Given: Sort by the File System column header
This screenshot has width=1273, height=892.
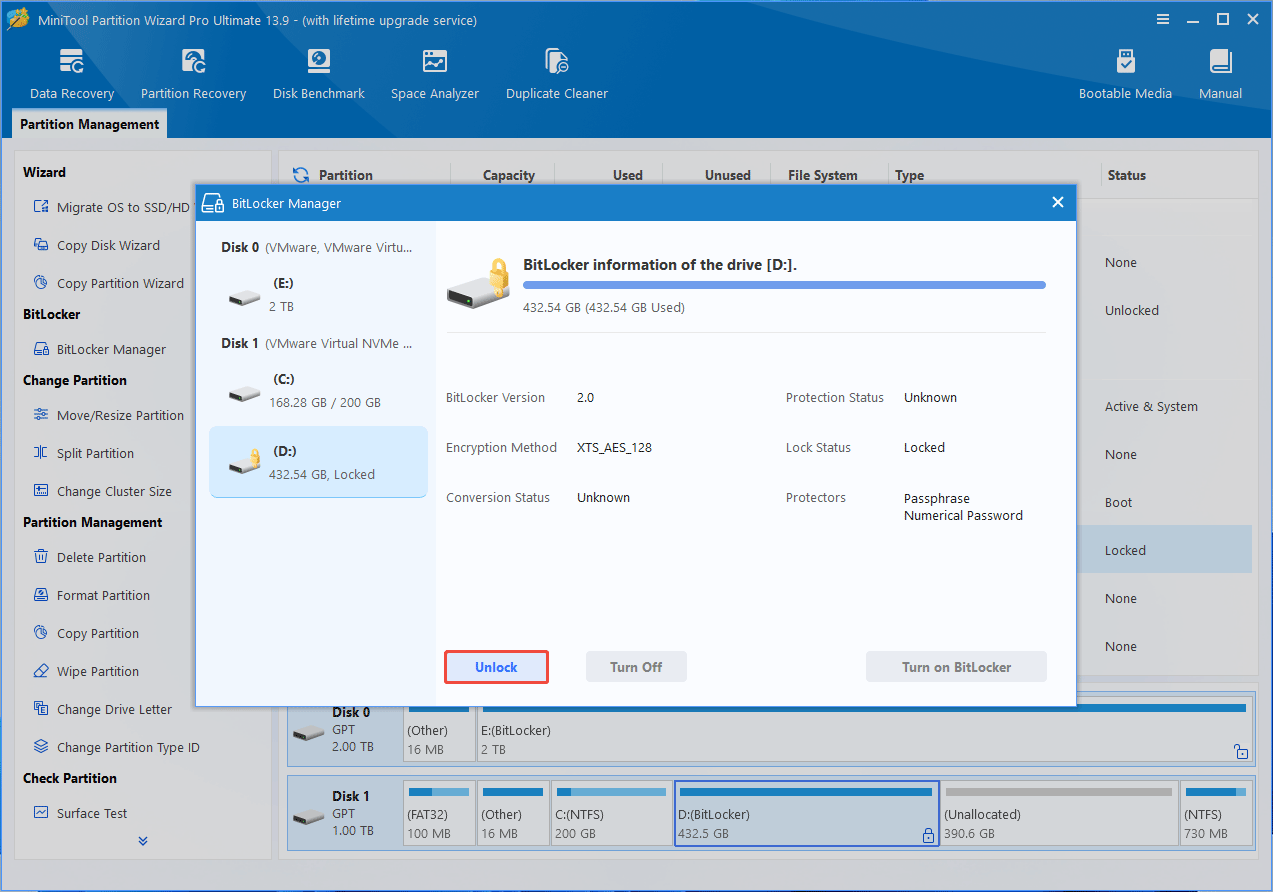Looking at the screenshot, I should [x=822, y=175].
